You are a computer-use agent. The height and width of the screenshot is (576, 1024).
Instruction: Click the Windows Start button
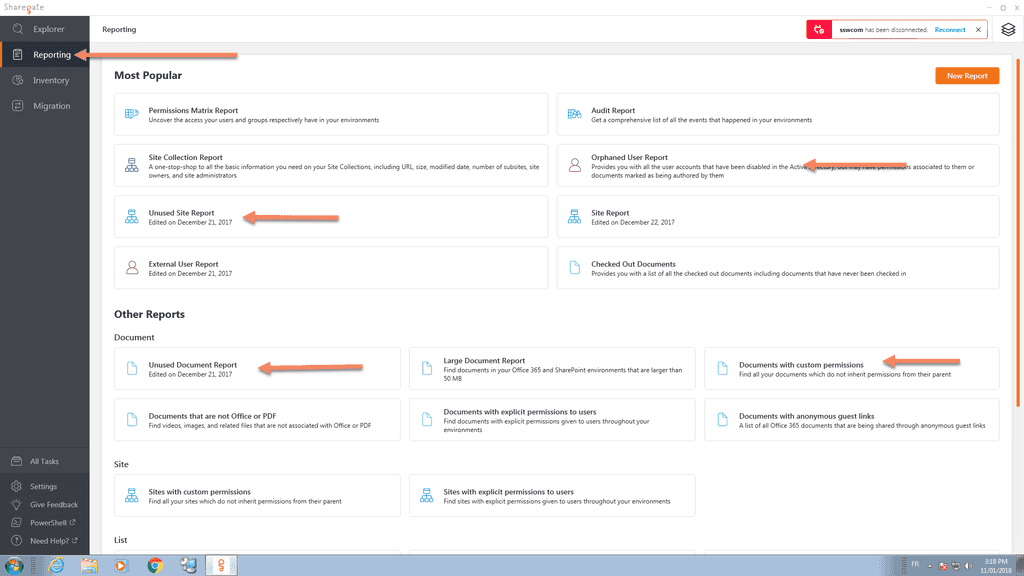[13, 565]
